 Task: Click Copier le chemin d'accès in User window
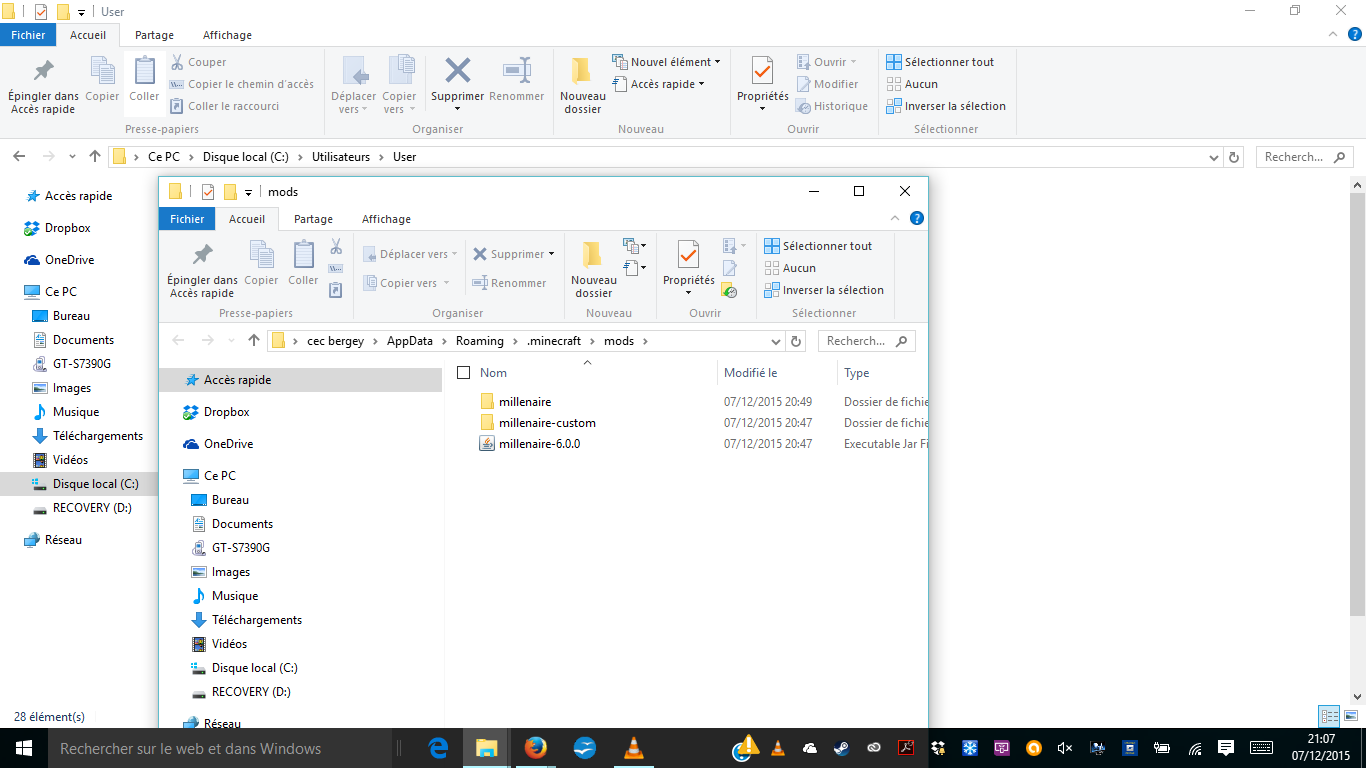(x=241, y=84)
